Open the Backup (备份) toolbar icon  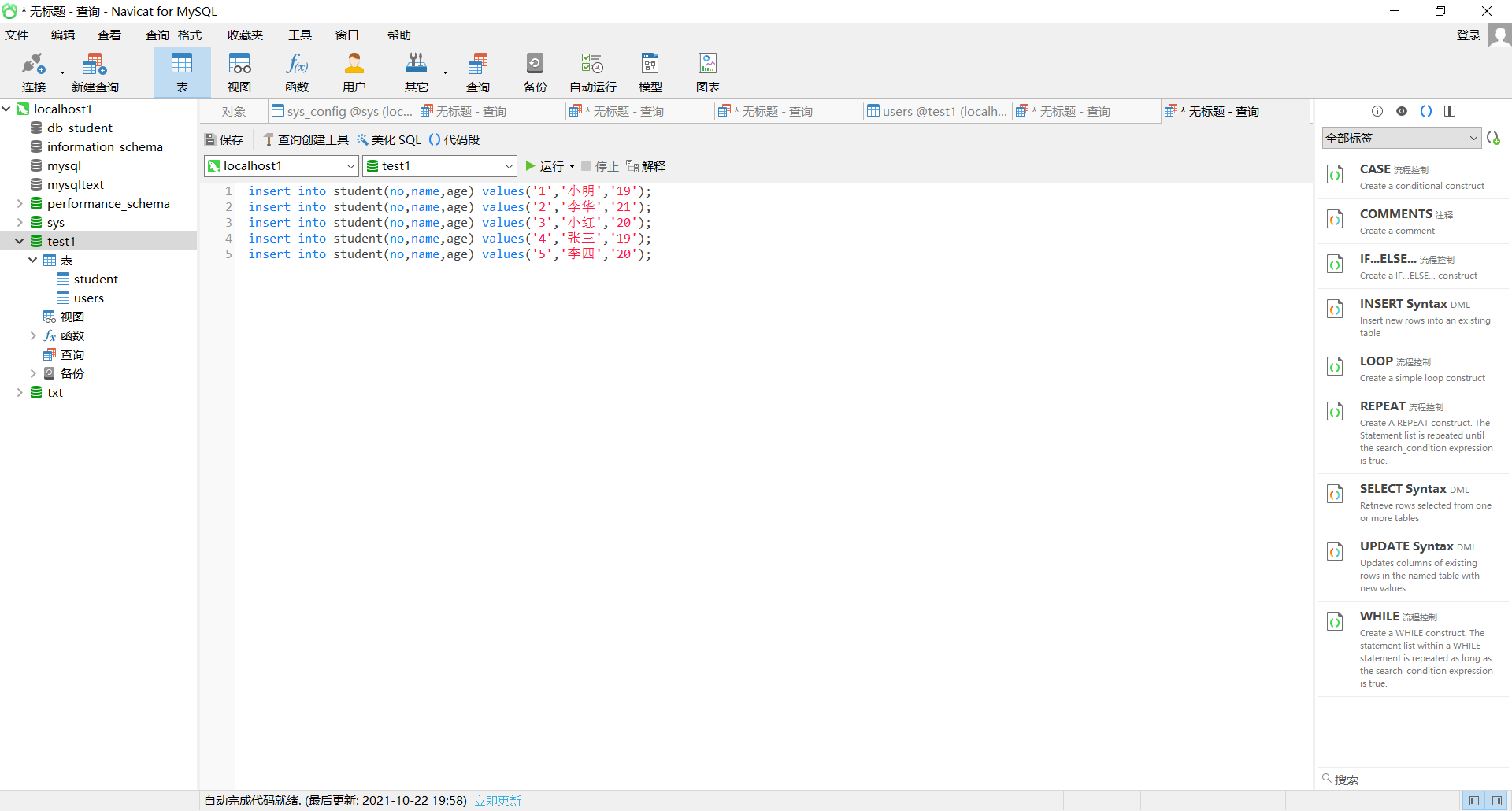tap(535, 72)
